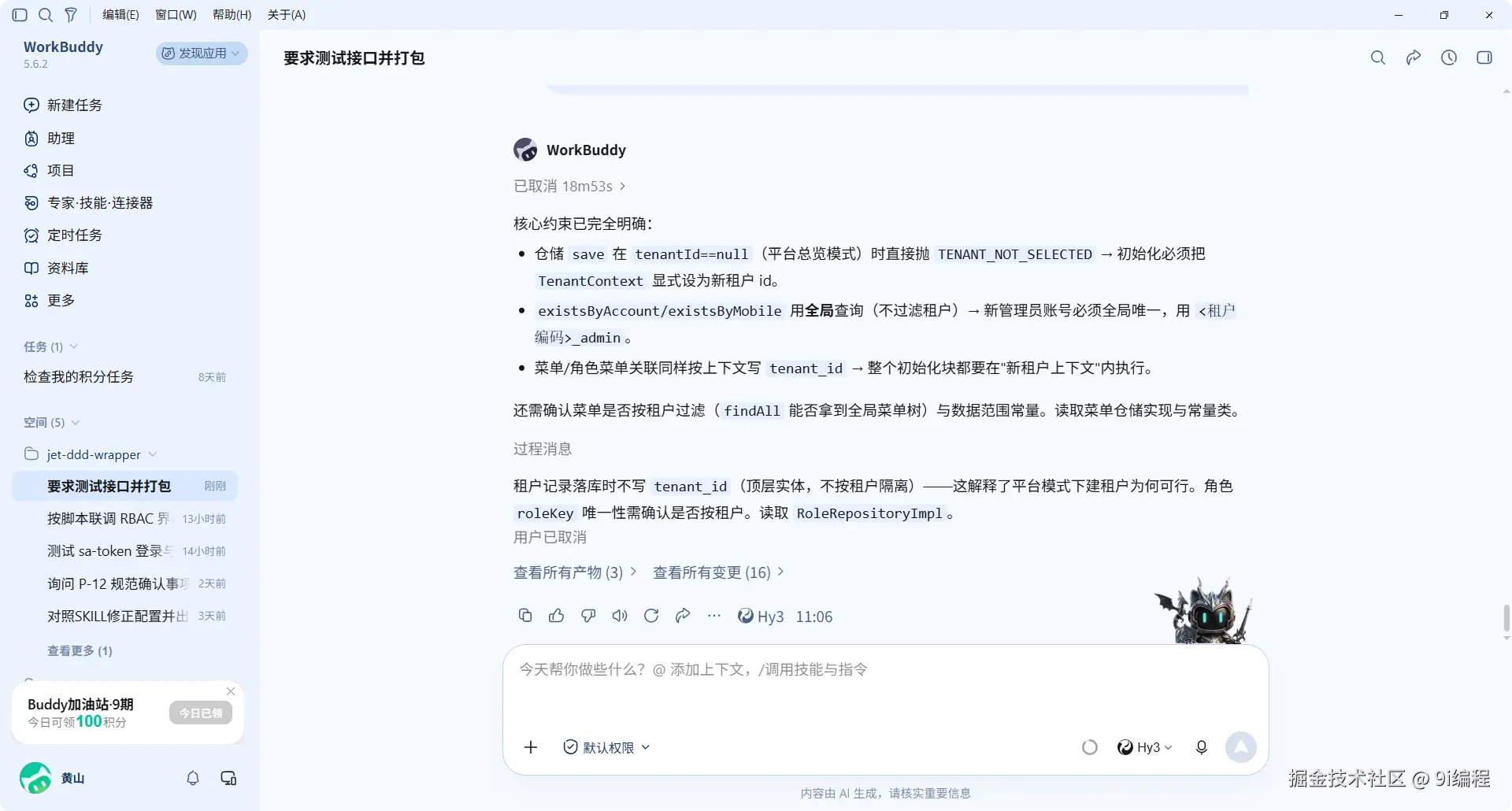Image resolution: width=1512 pixels, height=811 pixels.
Task: Open history clock icon in header
Action: 1449,57
